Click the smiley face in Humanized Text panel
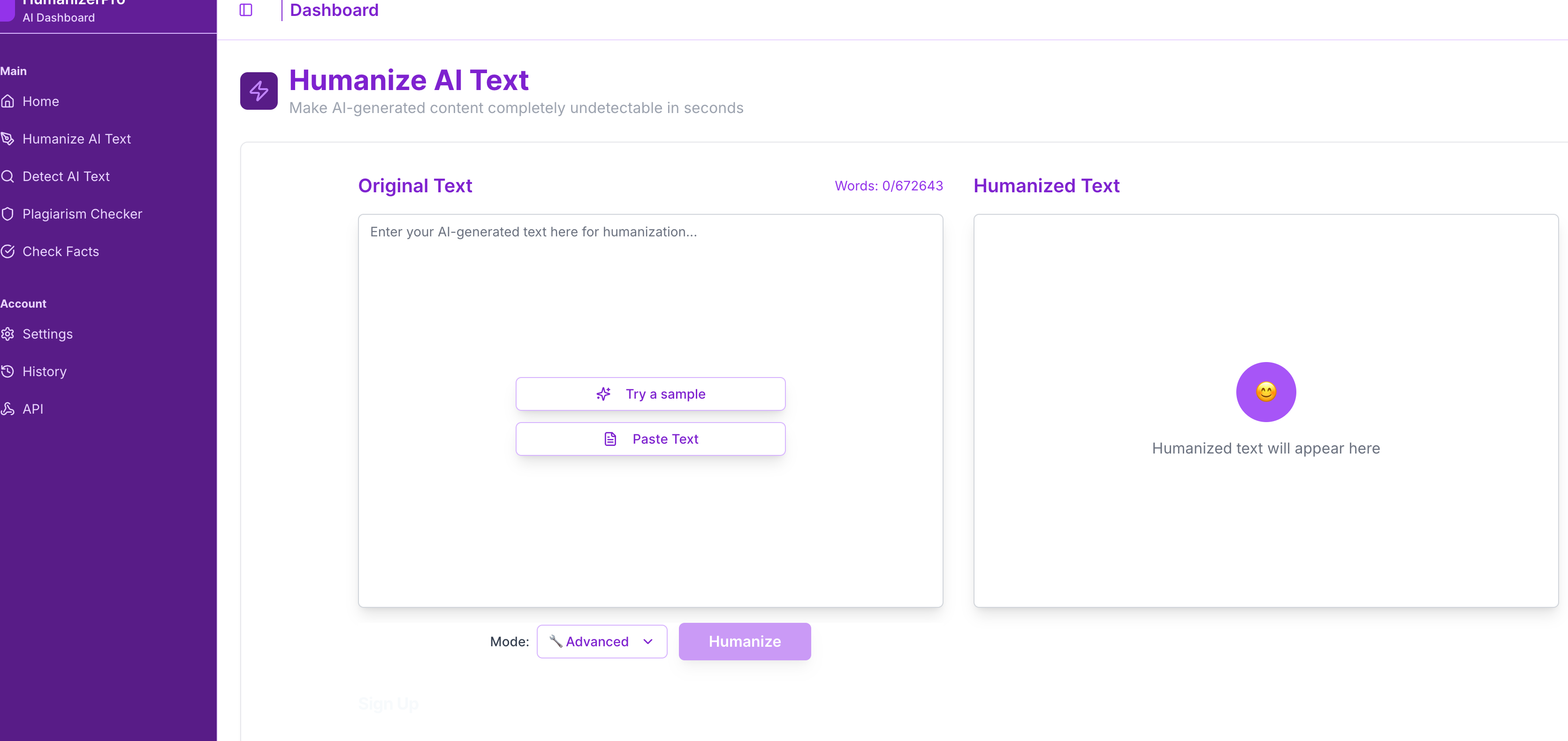Image resolution: width=1568 pixels, height=741 pixels. 1265,392
